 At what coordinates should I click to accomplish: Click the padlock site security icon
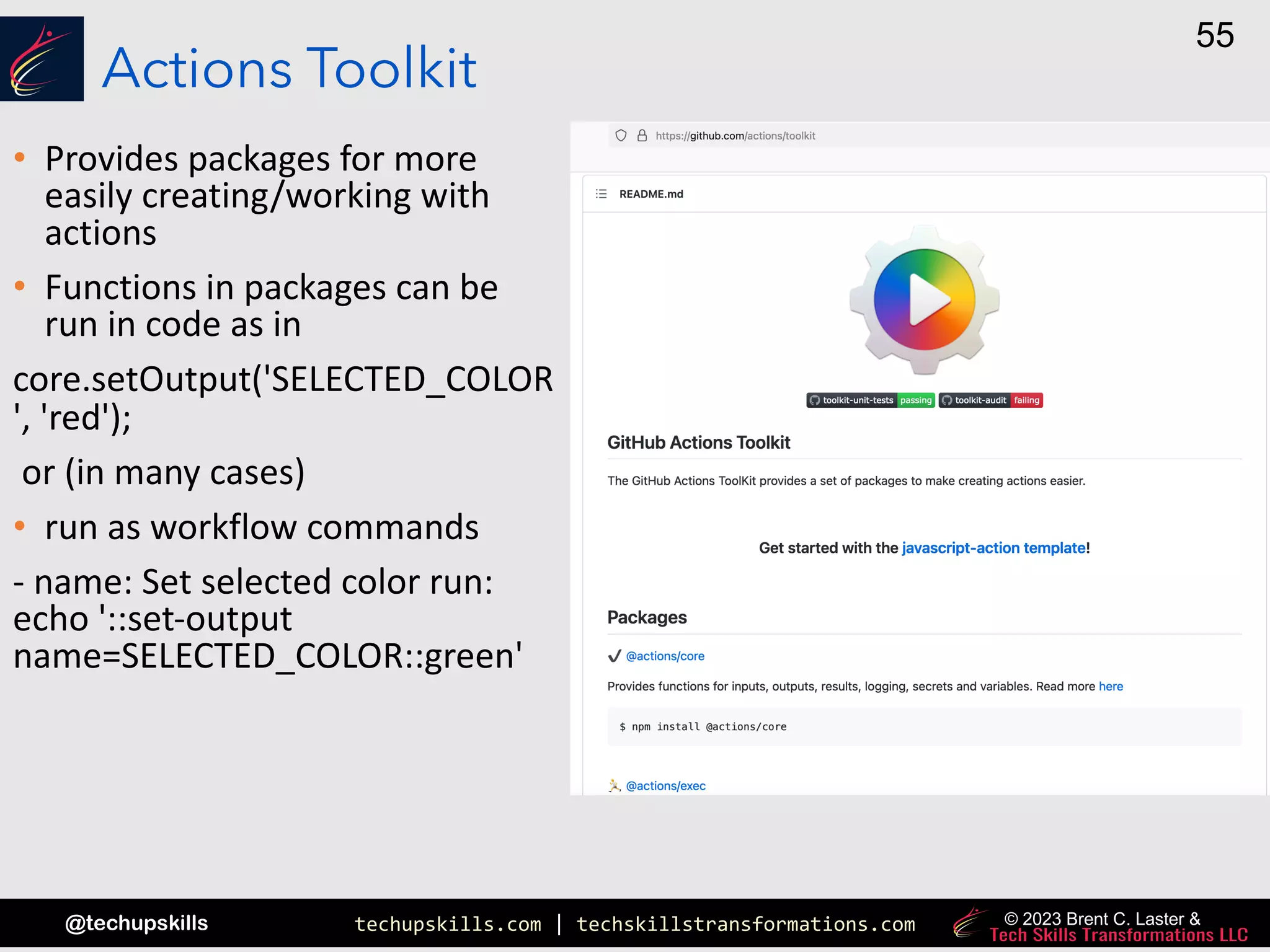[642, 136]
